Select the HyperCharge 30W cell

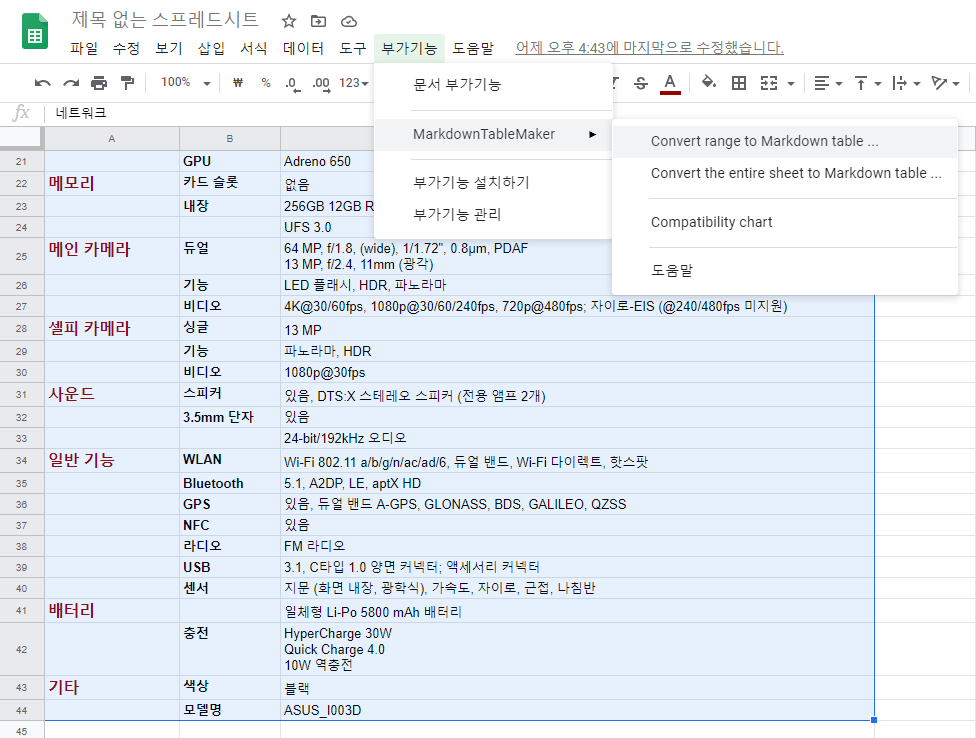point(577,650)
